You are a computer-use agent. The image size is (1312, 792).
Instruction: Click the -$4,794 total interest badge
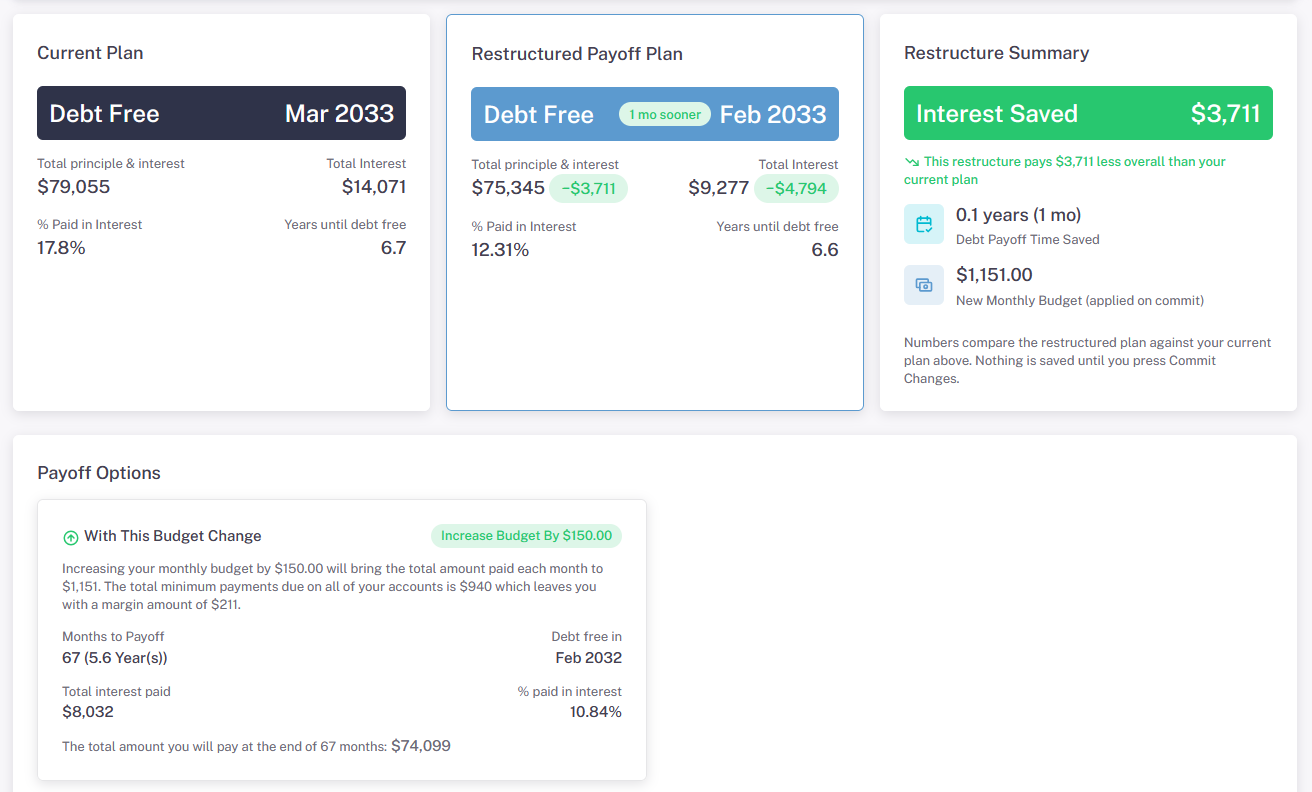[x=796, y=188]
